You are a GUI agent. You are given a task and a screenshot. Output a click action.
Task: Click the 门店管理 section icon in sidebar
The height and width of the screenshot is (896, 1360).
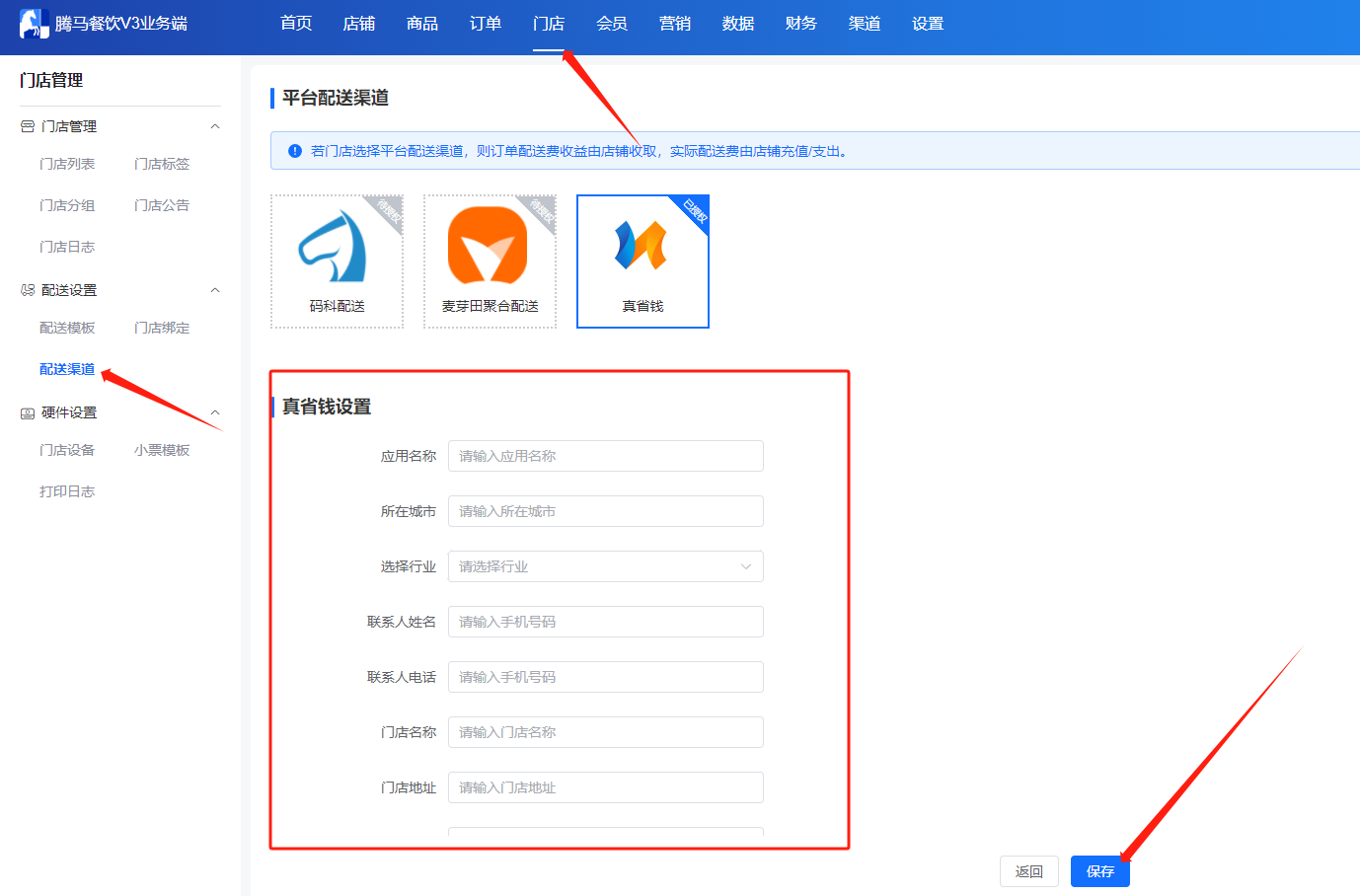click(28, 126)
